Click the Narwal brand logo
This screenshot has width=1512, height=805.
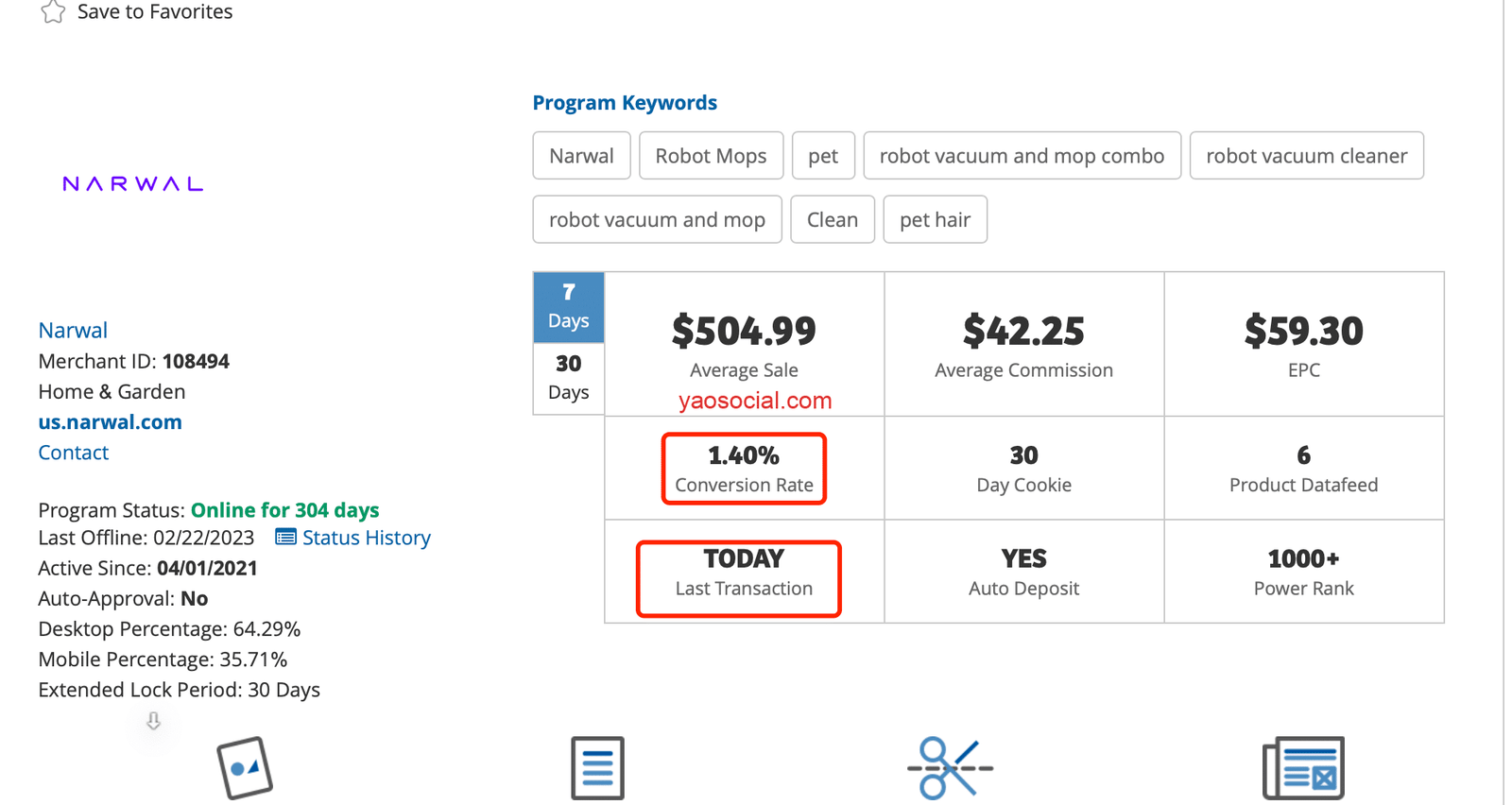(133, 183)
